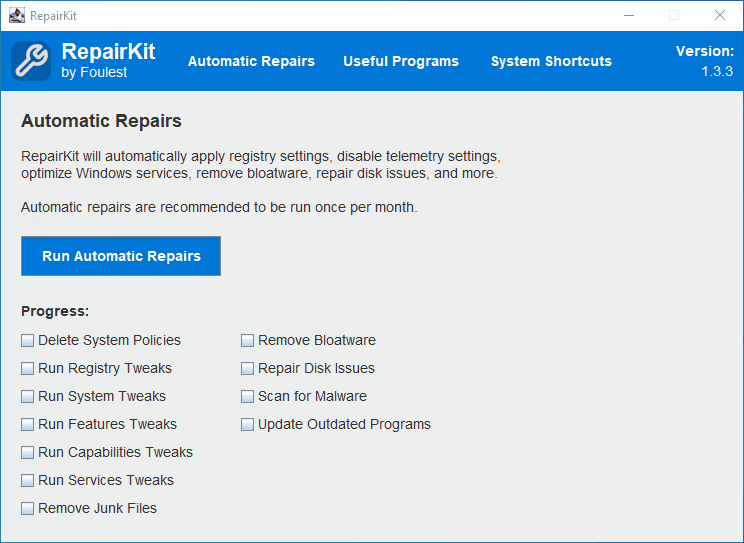
Task: Click the small app icon in title bar
Action: [x=17, y=15]
